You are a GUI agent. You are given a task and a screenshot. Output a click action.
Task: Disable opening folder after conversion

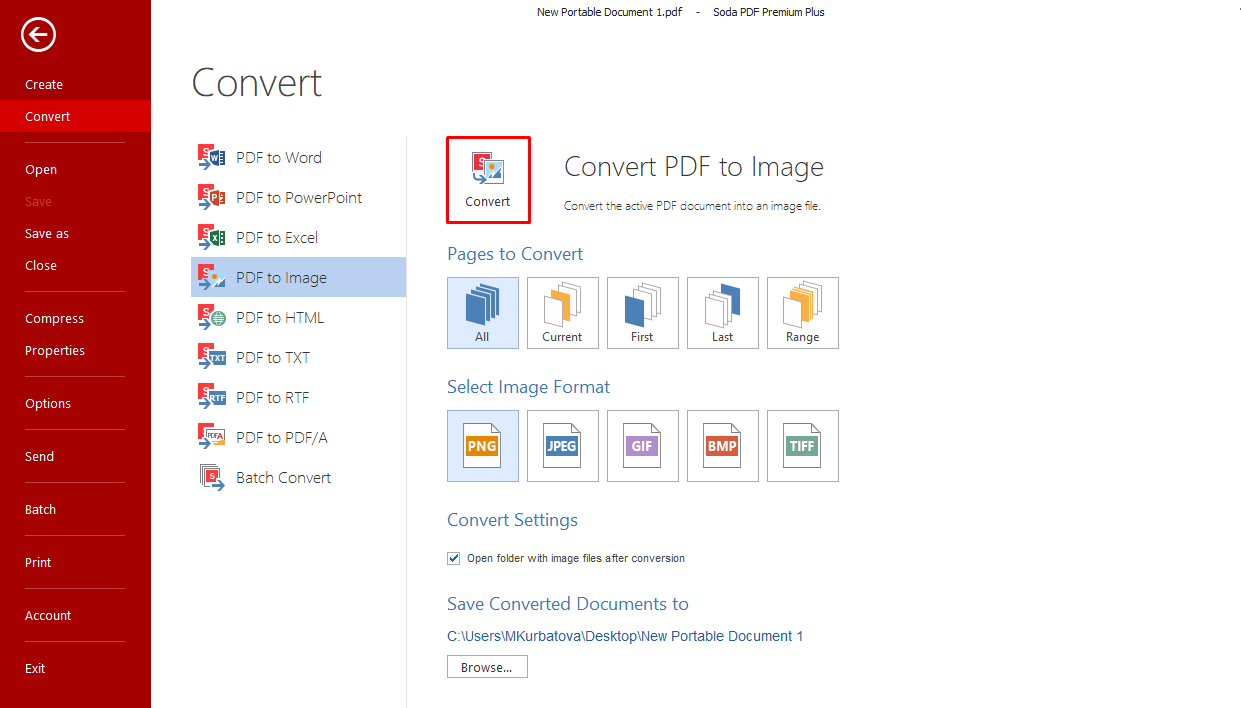(453, 558)
